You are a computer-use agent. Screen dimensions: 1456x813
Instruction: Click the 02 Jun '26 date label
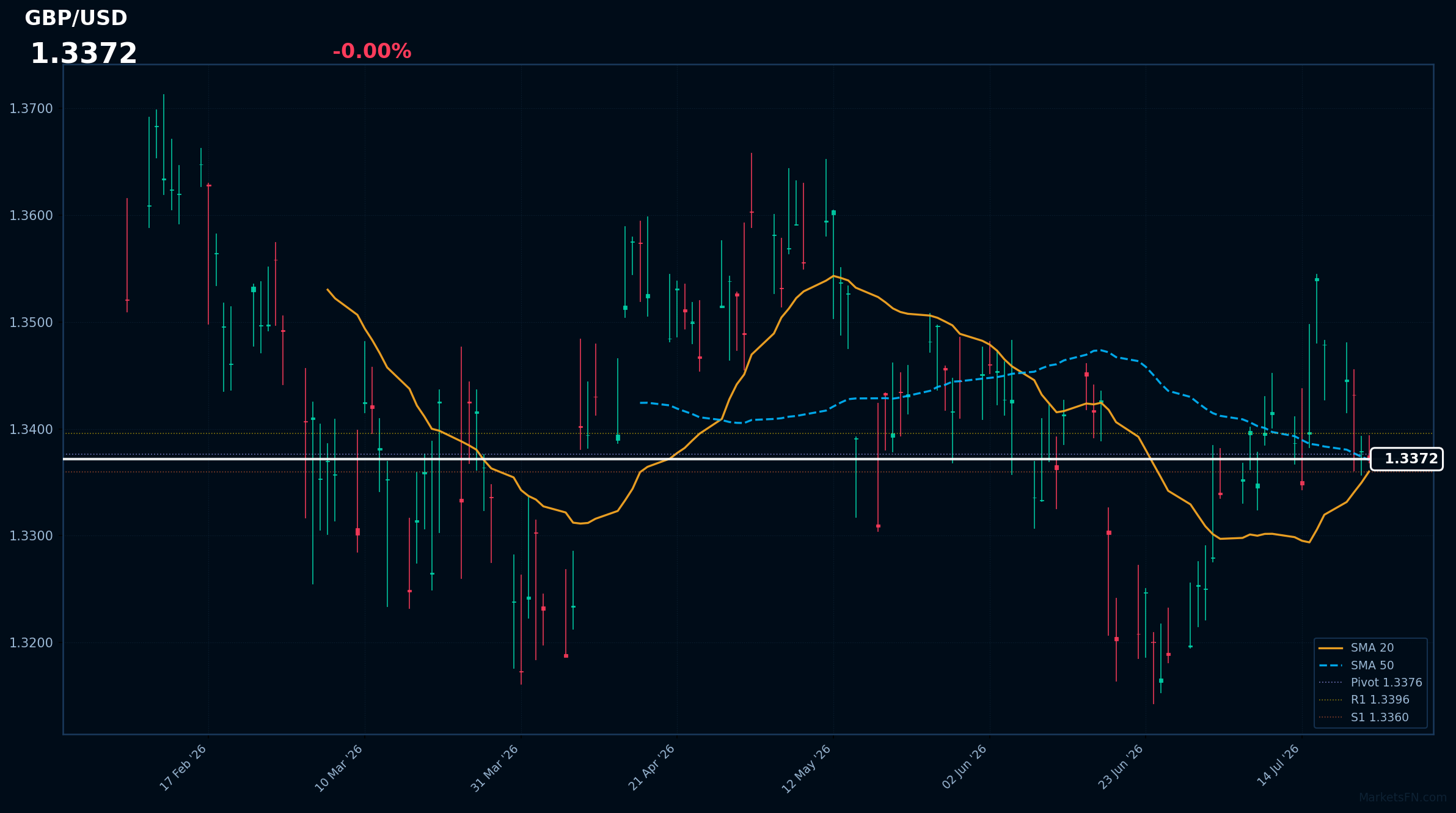(x=965, y=767)
